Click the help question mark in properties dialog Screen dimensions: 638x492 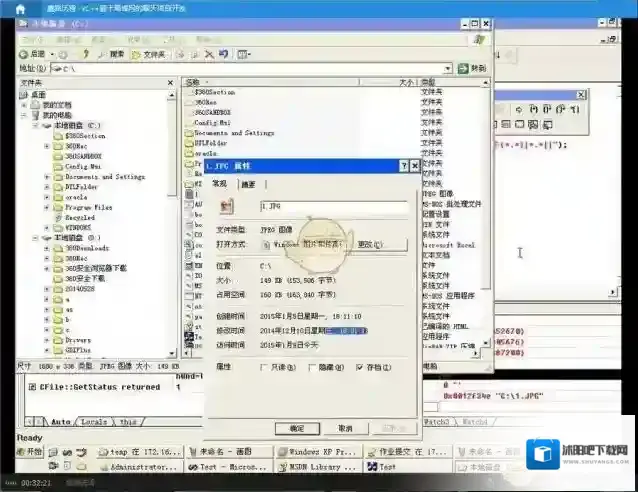point(403,165)
